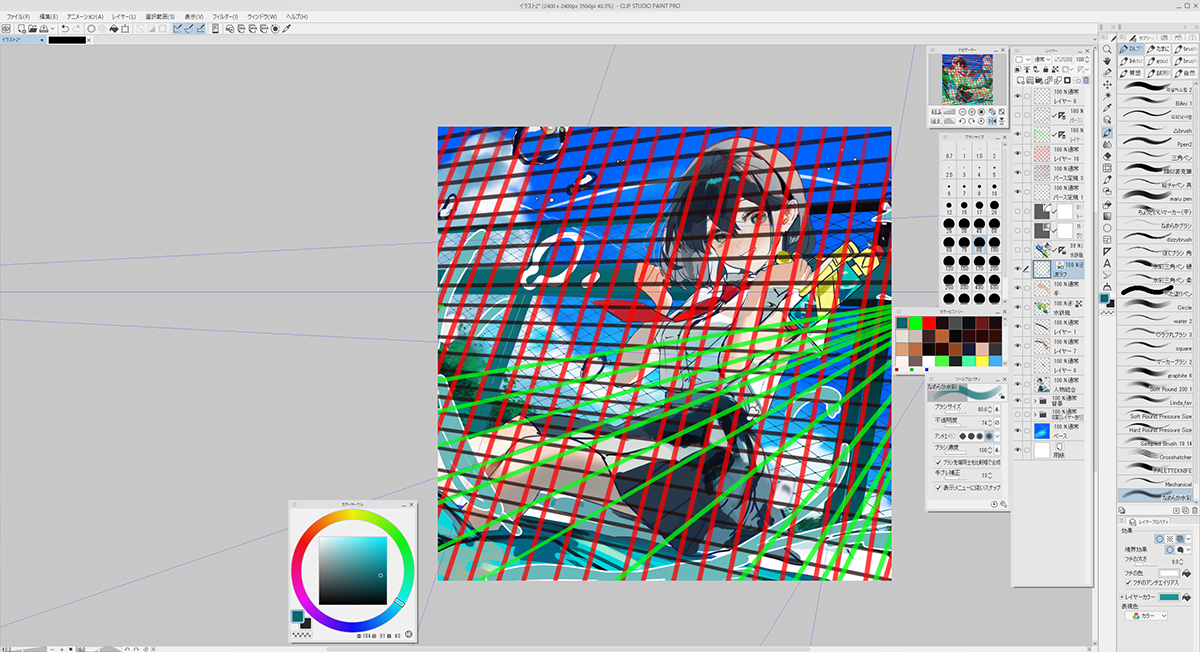Image resolution: width=1200 pixels, height=652 pixels.
Task: Open the 質感 sub tool group
Action: tap(1132, 73)
